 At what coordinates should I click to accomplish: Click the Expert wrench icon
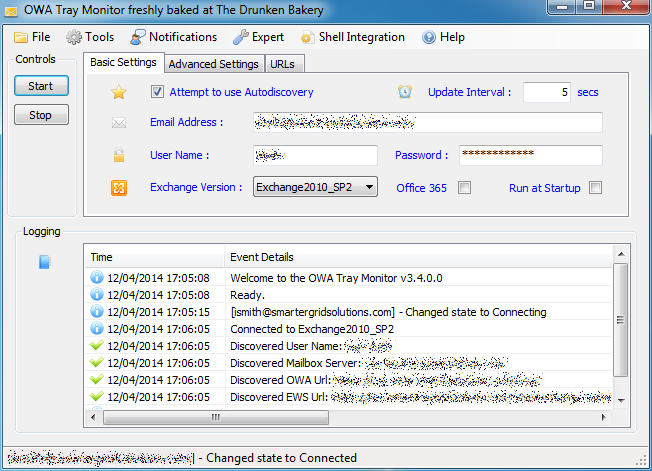(x=241, y=37)
